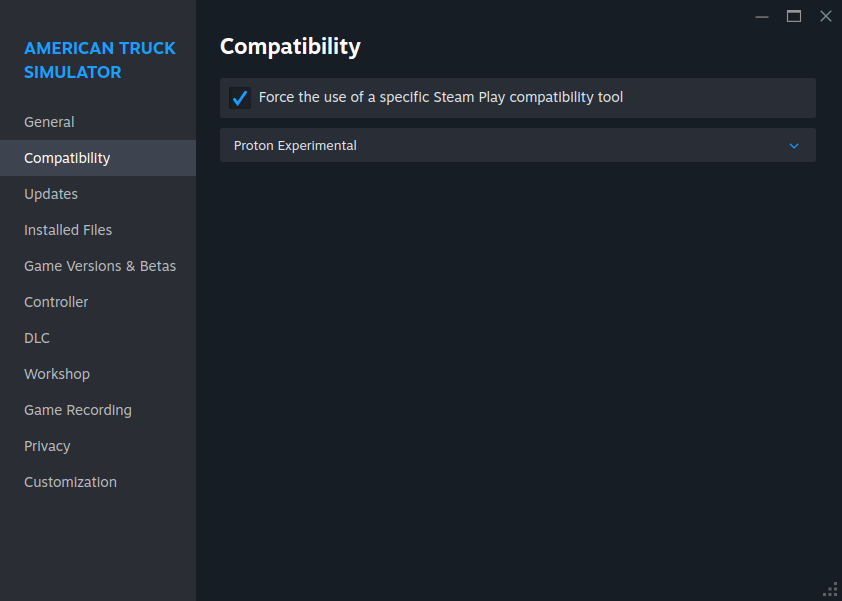Open the General settings section
Screen dimensions: 842x601
[x=98, y=122]
